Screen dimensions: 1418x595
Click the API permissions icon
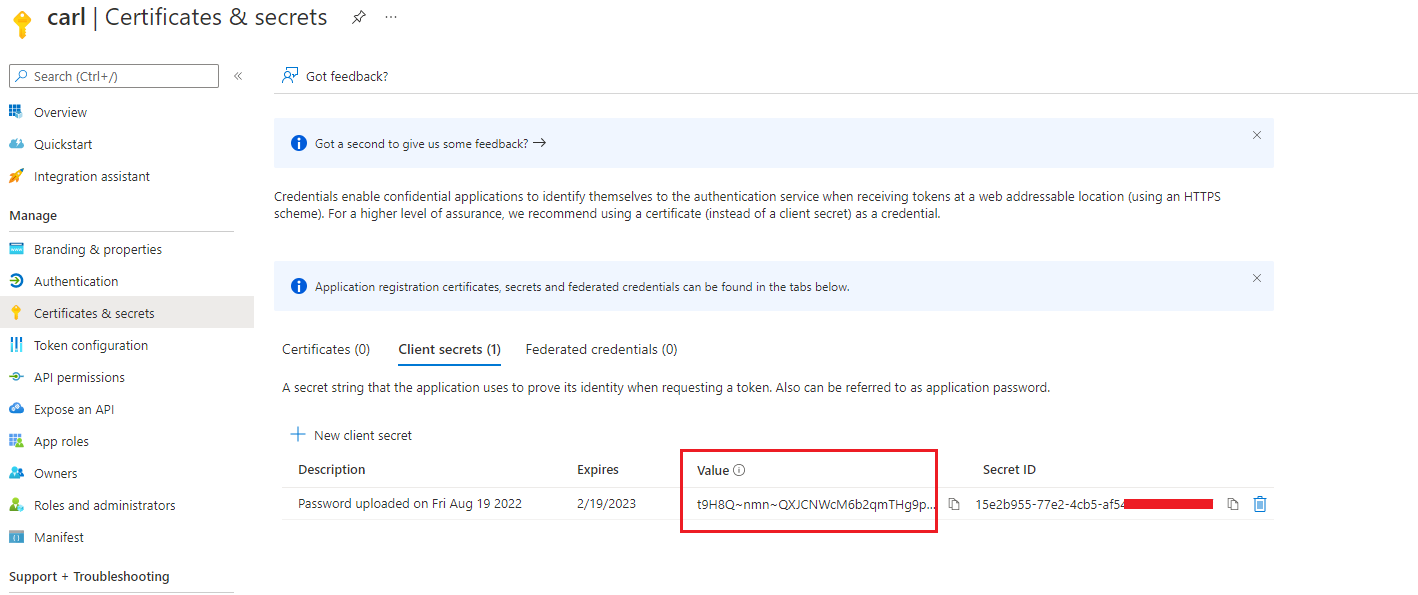16,377
